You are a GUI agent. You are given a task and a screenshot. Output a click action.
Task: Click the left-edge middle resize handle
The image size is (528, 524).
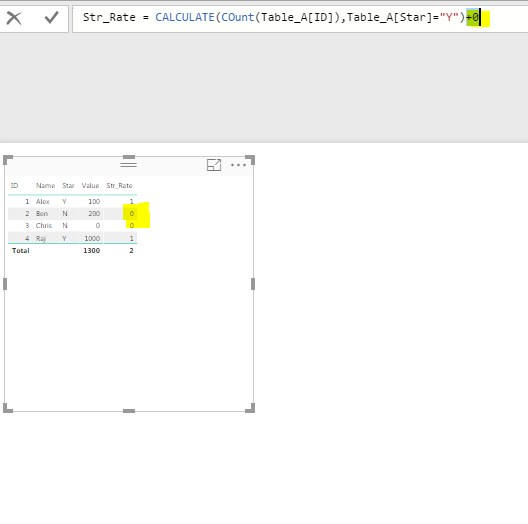pyautogui.click(x=5, y=284)
